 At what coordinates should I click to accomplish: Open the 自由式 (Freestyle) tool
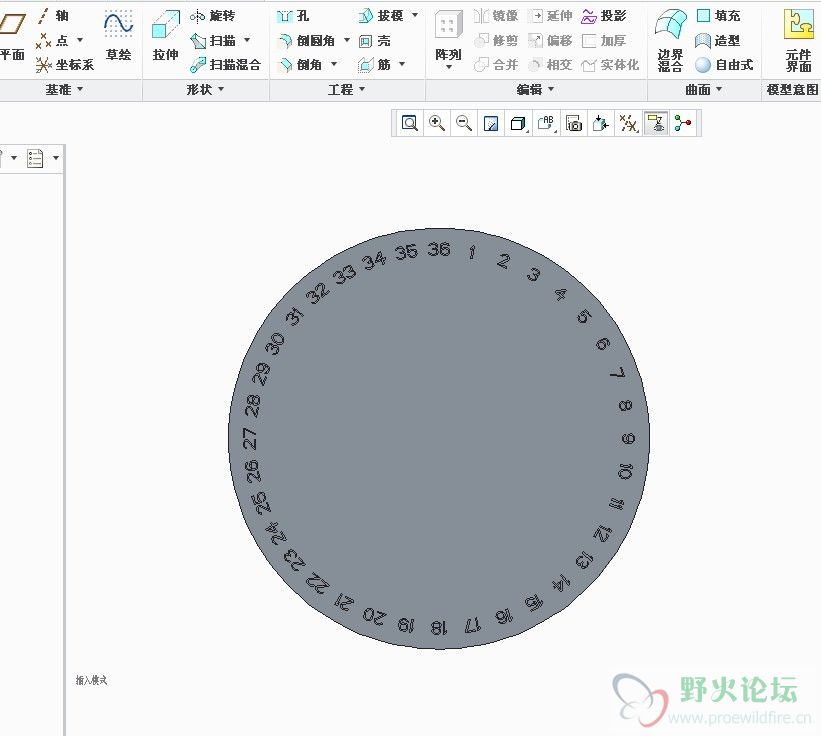pos(724,65)
